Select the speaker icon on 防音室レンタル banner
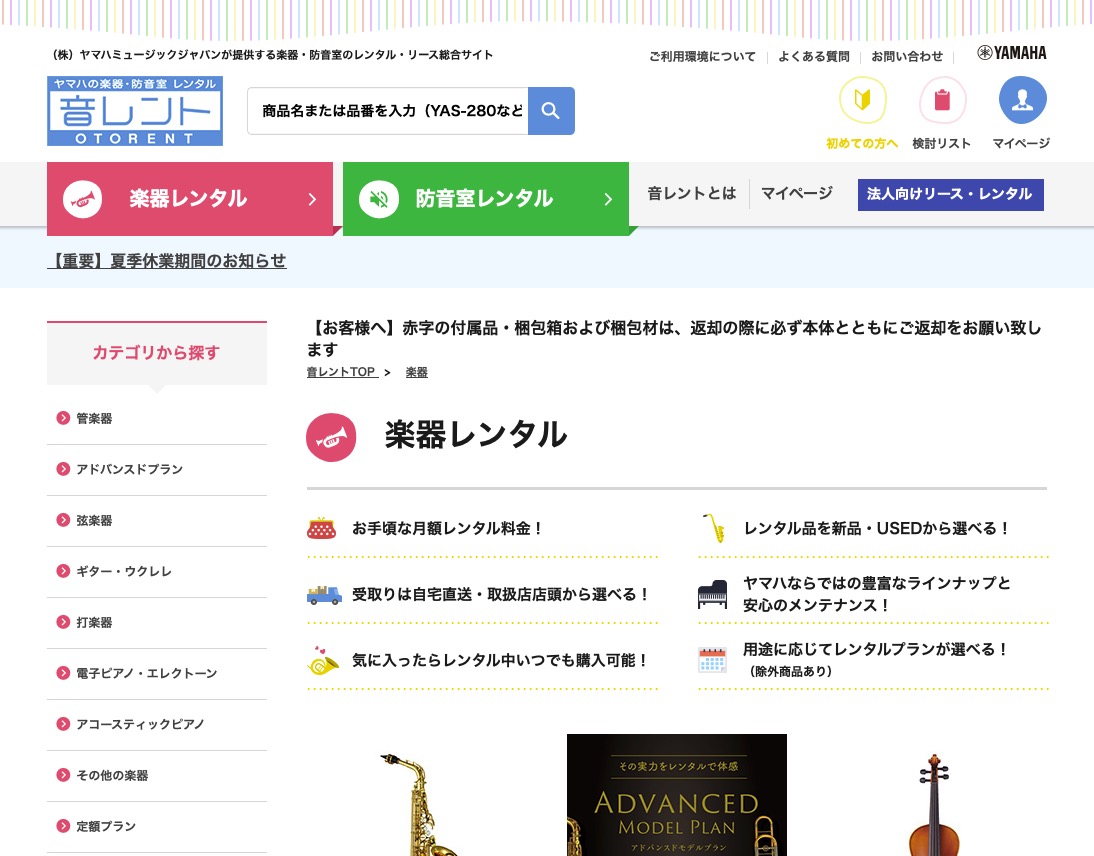This screenshot has height=856, width=1094. [379, 199]
